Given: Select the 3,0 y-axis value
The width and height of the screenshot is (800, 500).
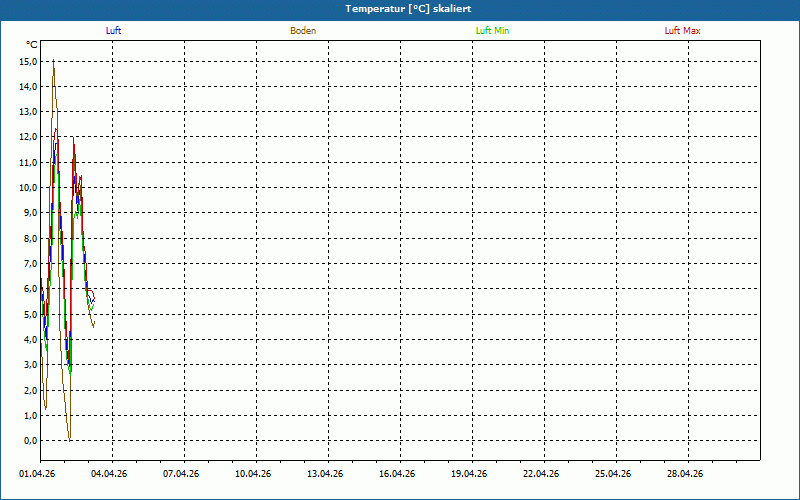Looking at the screenshot, I should coord(31,365).
